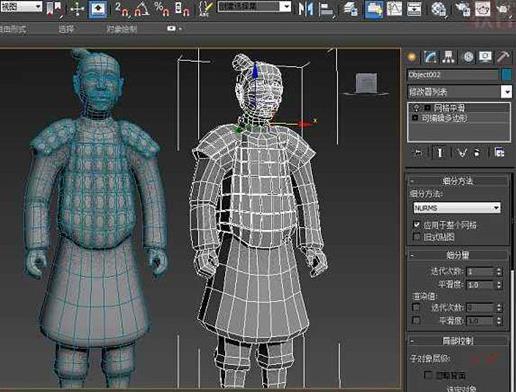
Task: Open the Modify command panel tab
Action: [x=430, y=57]
